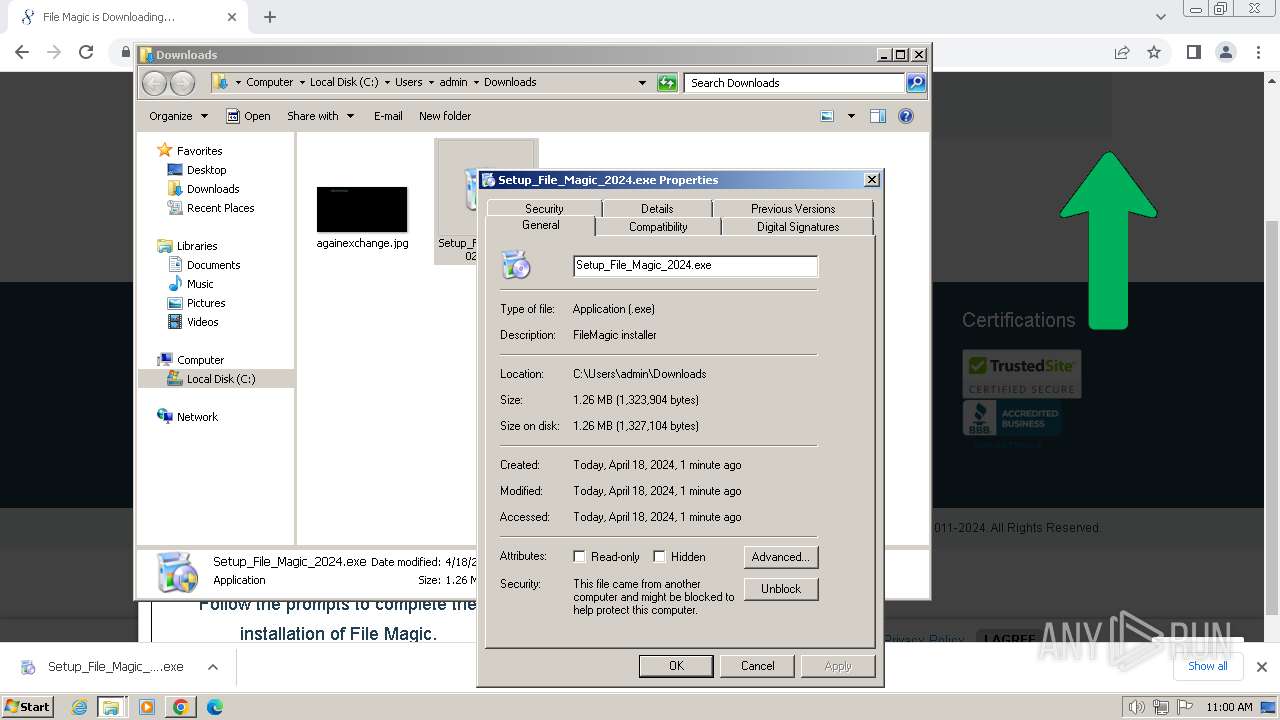Open Microsoft Edge from the taskbar
This screenshot has width=1280, height=720.
point(214,707)
